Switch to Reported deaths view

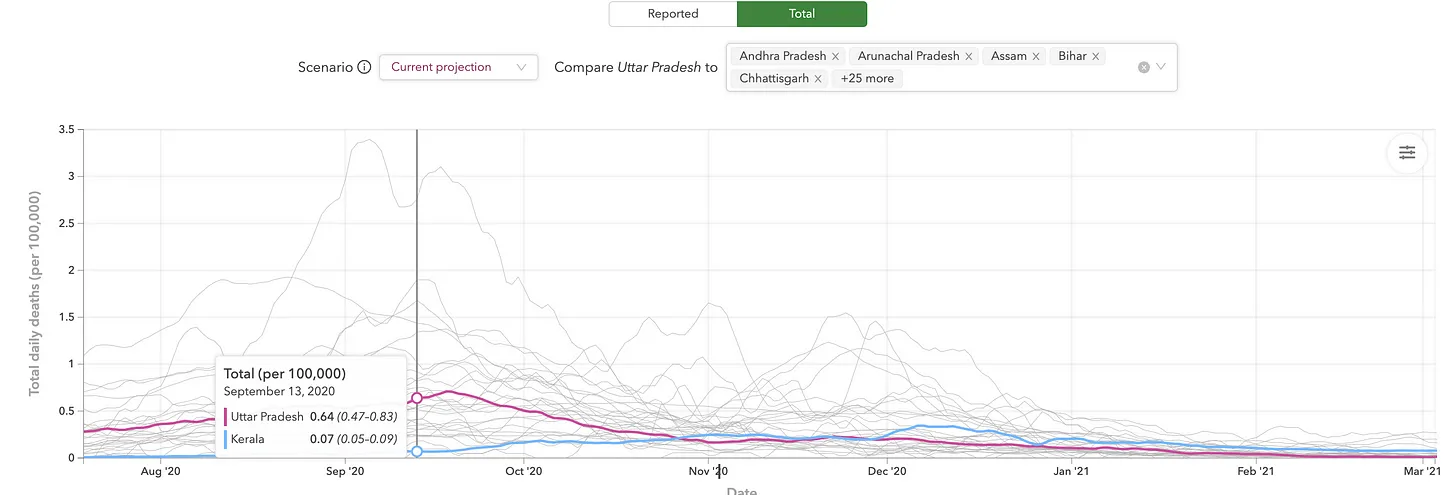click(x=673, y=14)
